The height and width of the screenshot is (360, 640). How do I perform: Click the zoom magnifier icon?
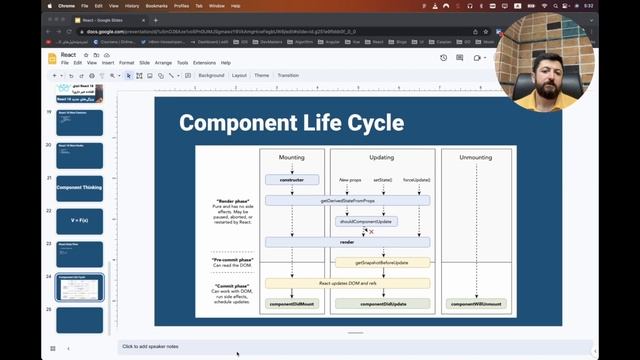112,76
